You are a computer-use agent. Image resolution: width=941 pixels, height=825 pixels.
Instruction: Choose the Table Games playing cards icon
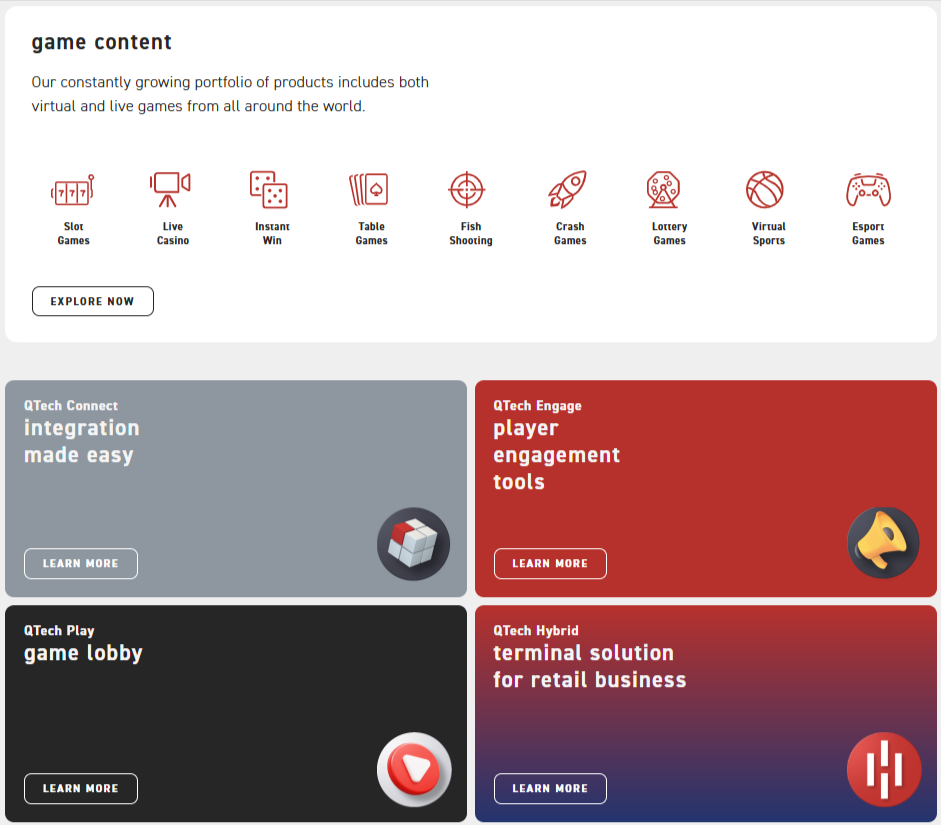click(x=368, y=189)
